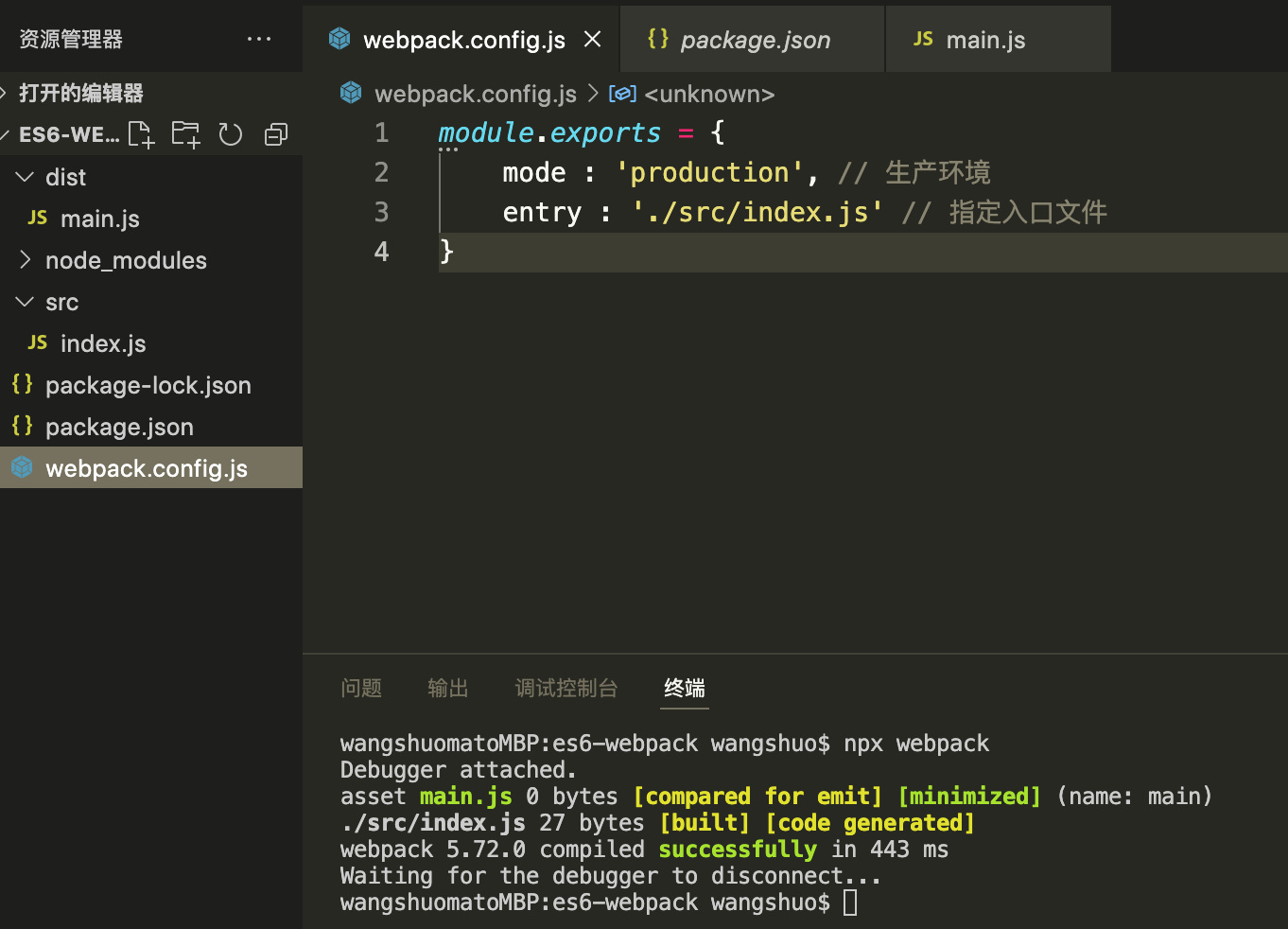Click the New File icon in explorer header
This screenshot has width=1288, height=929.
click(141, 134)
